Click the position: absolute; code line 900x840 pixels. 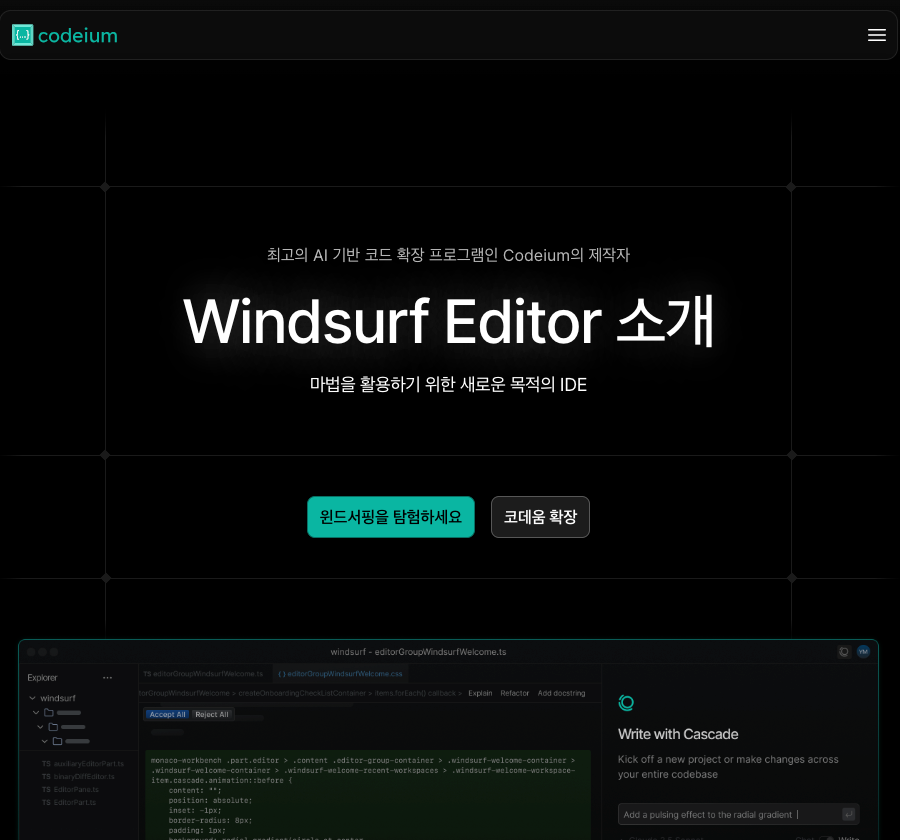210,800
